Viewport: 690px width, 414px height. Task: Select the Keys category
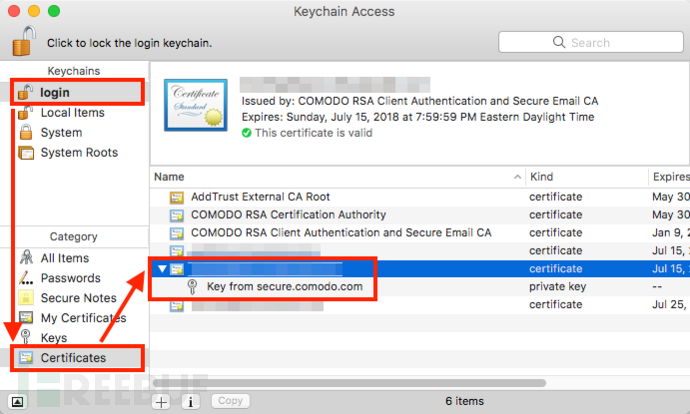click(x=54, y=337)
